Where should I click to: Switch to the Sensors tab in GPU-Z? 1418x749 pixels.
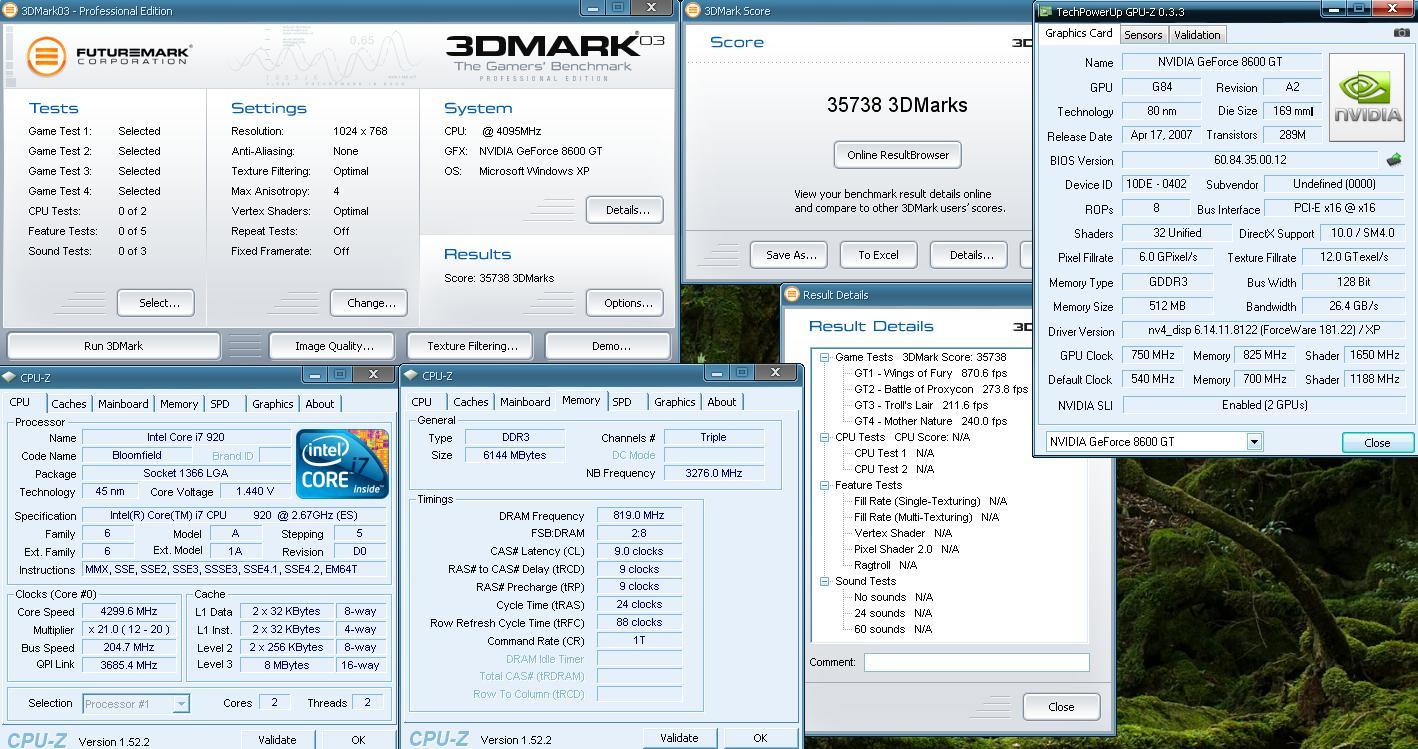tap(1143, 34)
